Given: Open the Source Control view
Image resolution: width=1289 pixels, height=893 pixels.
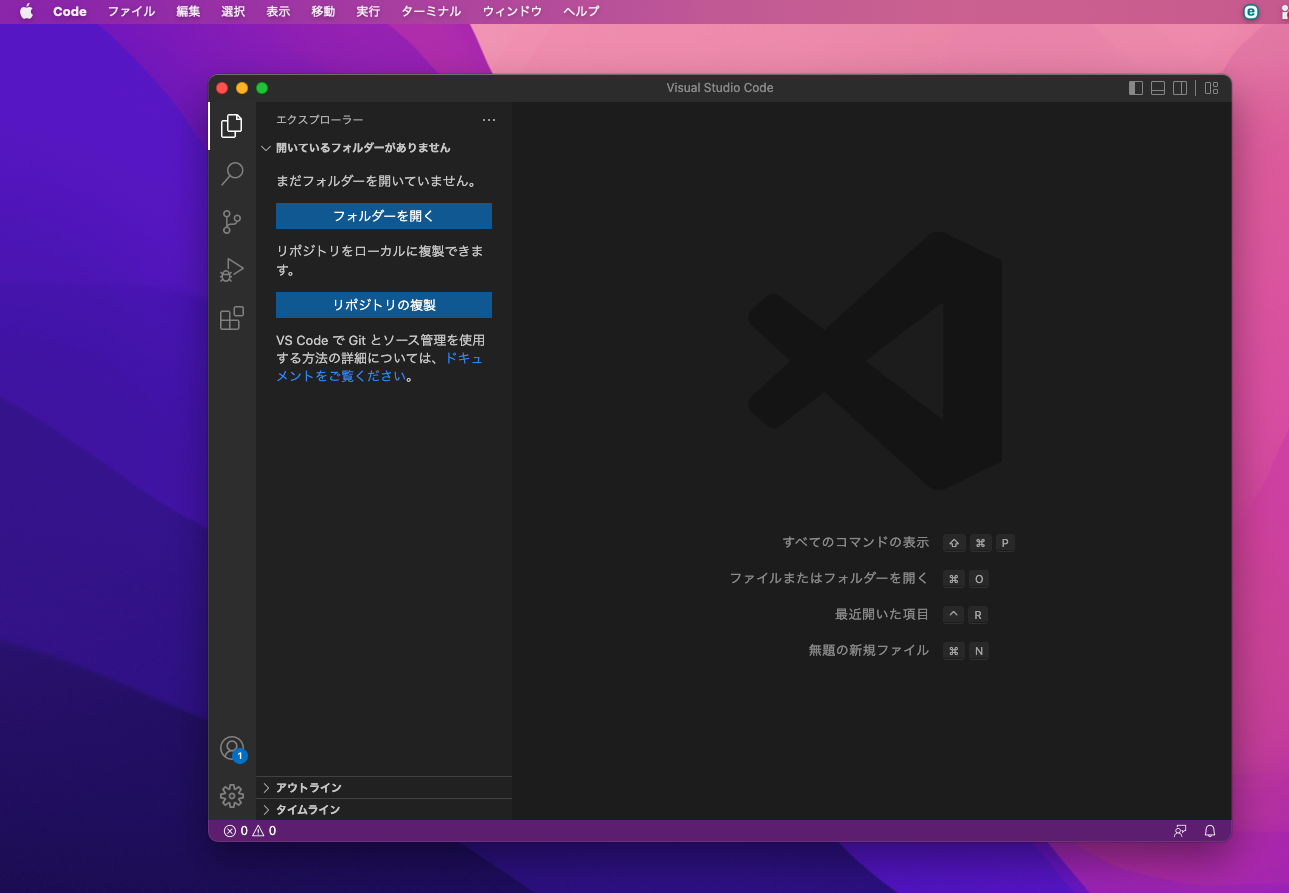Looking at the screenshot, I should (x=232, y=222).
